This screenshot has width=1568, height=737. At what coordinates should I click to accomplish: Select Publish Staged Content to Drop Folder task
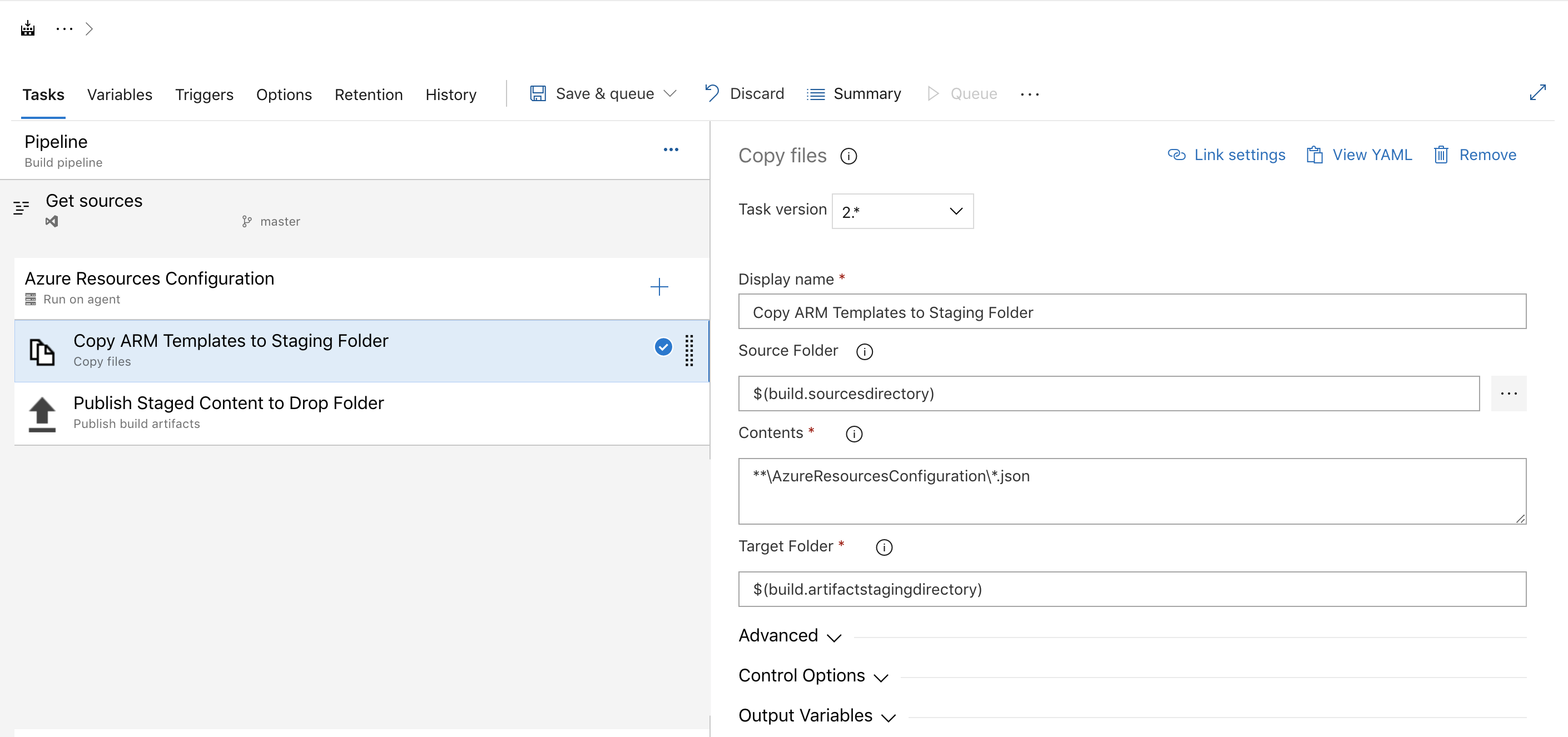(361, 413)
